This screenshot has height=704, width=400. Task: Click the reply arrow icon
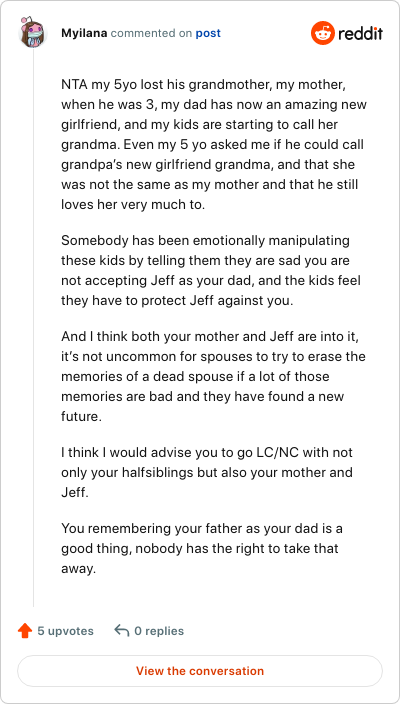coord(121,630)
